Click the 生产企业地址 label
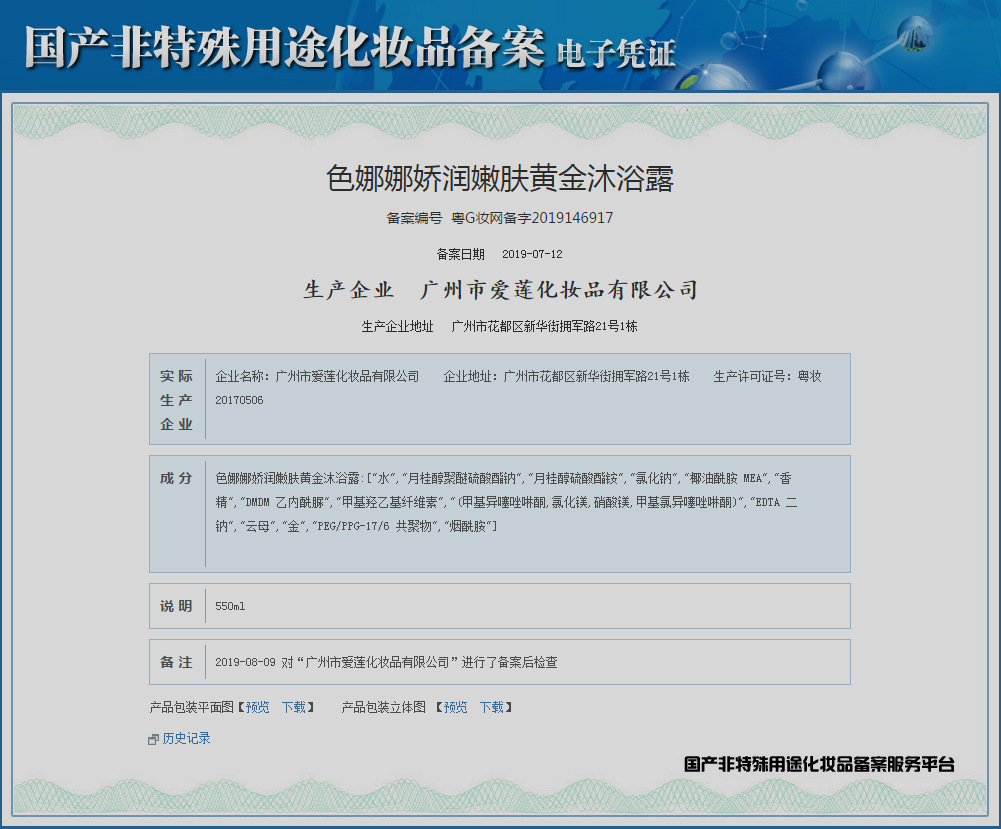 point(397,327)
